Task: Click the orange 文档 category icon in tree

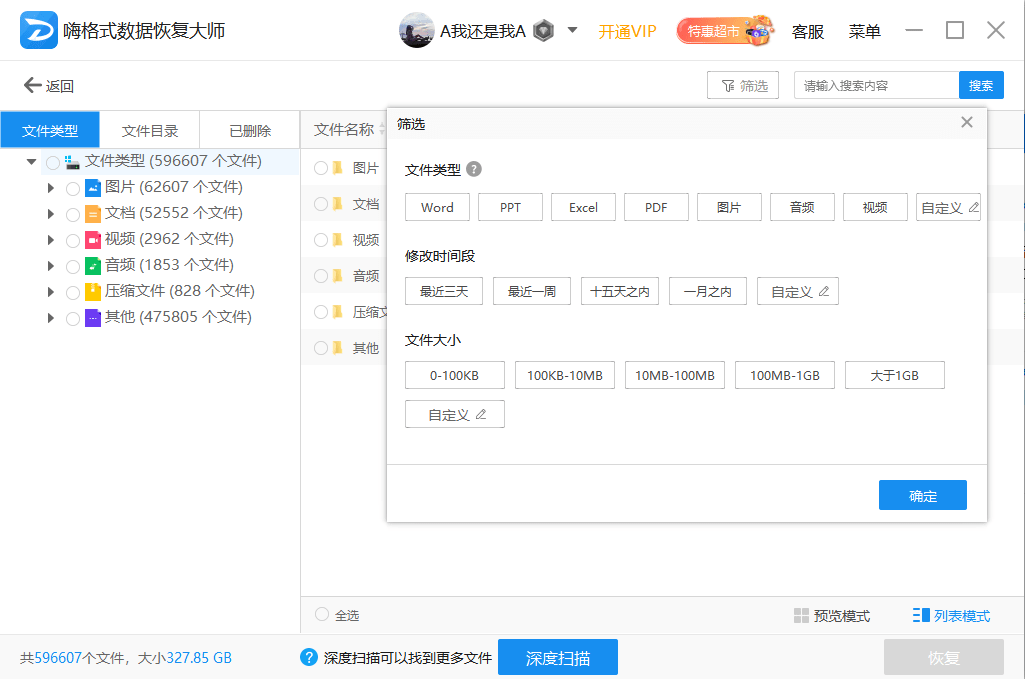Action: [x=93, y=214]
